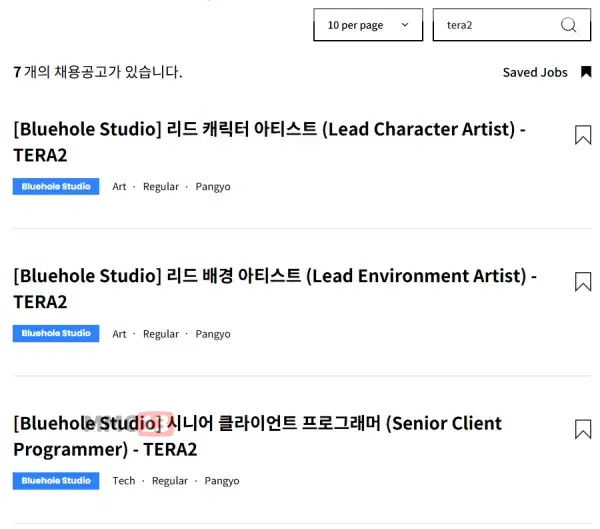Click Bluehole Studio badge under Lead Character Artist

pos(56,187)
